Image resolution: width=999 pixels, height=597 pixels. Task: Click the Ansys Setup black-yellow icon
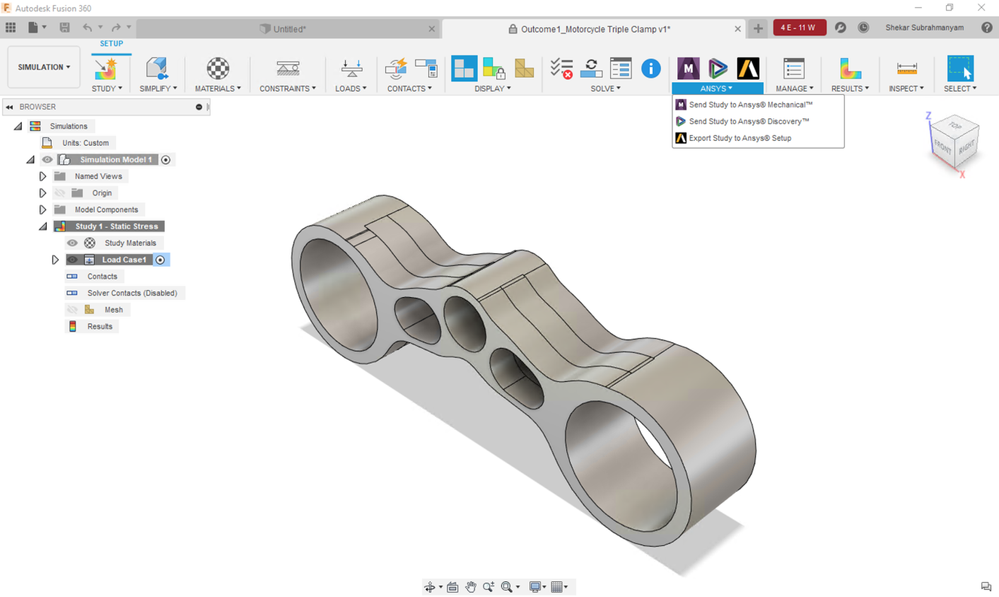click(x=748, y=68)
